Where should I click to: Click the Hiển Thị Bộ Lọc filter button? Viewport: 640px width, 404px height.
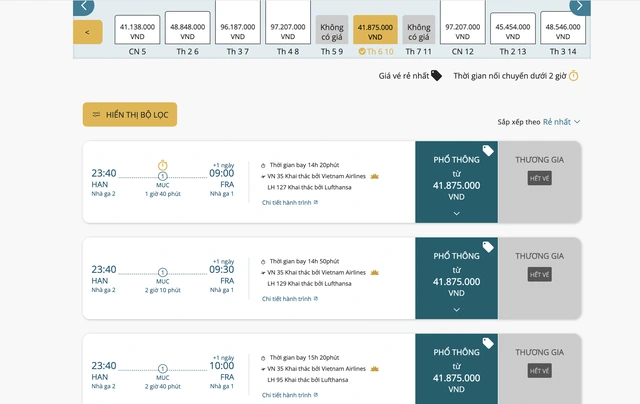130,115
